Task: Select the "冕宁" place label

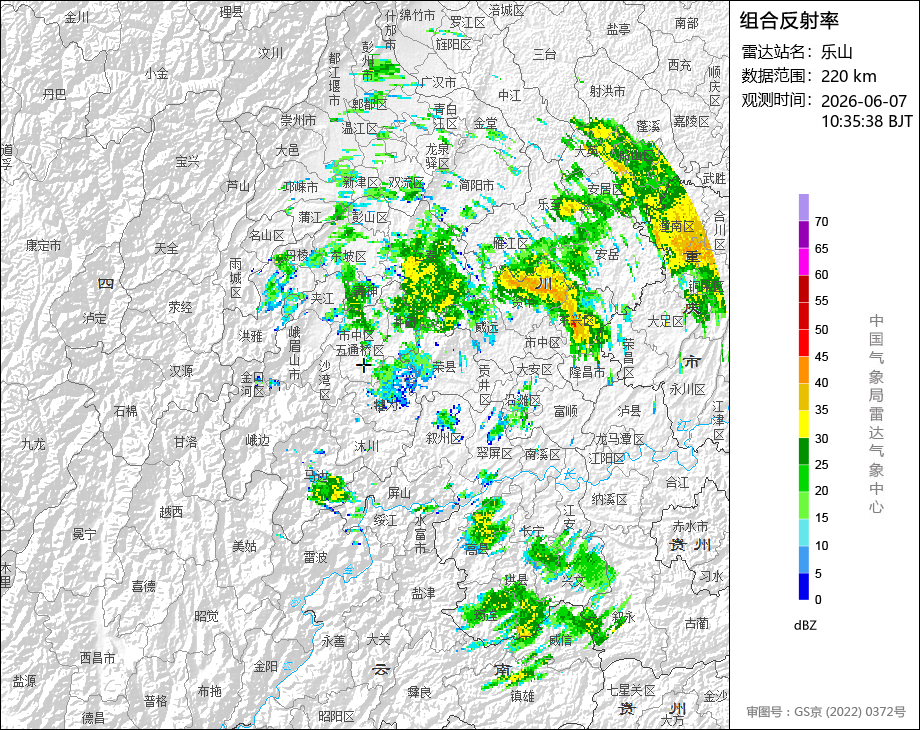Action: coord(84,534)
